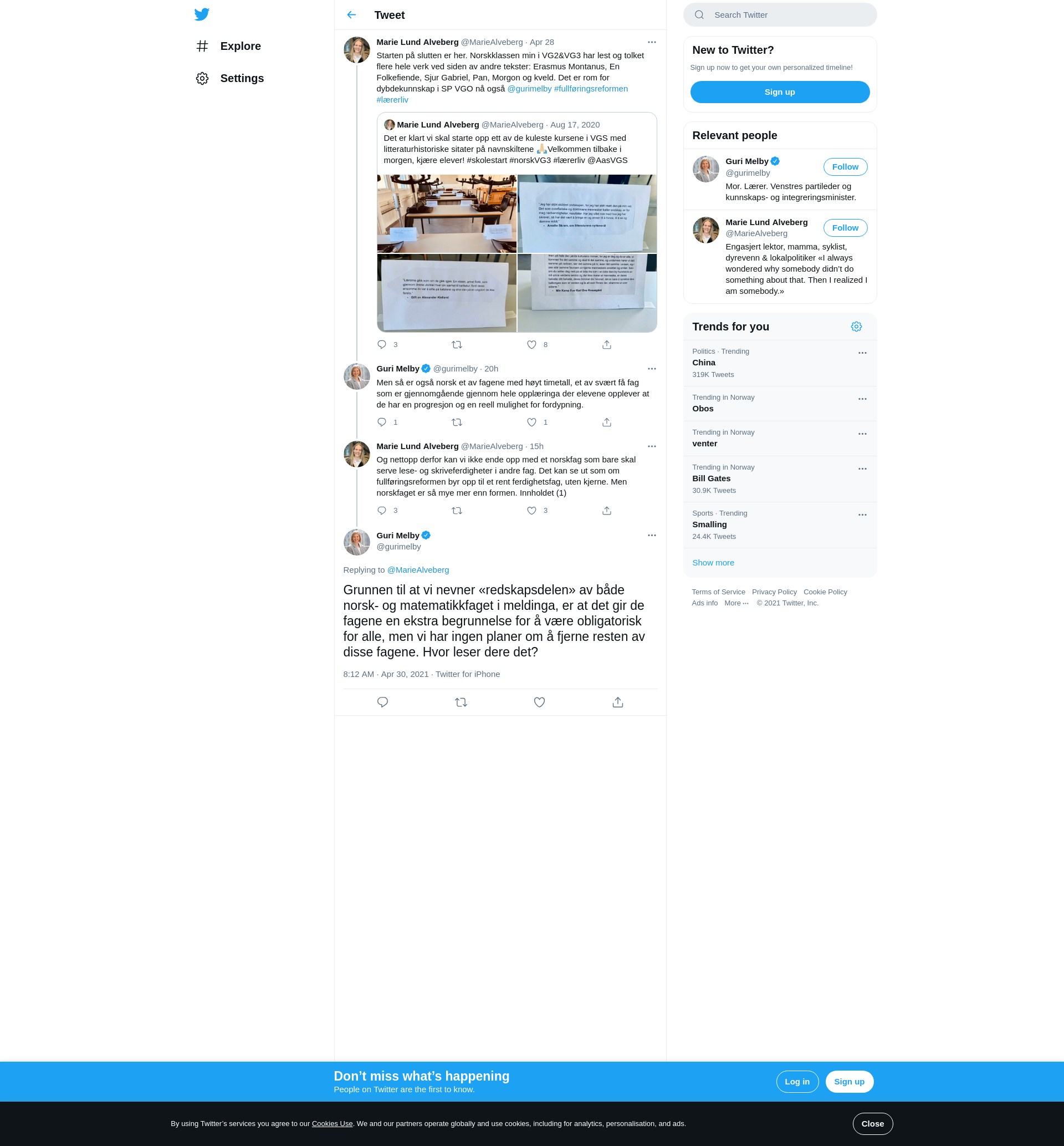Open the Knausgård quote photo

[x=587, y=293]
